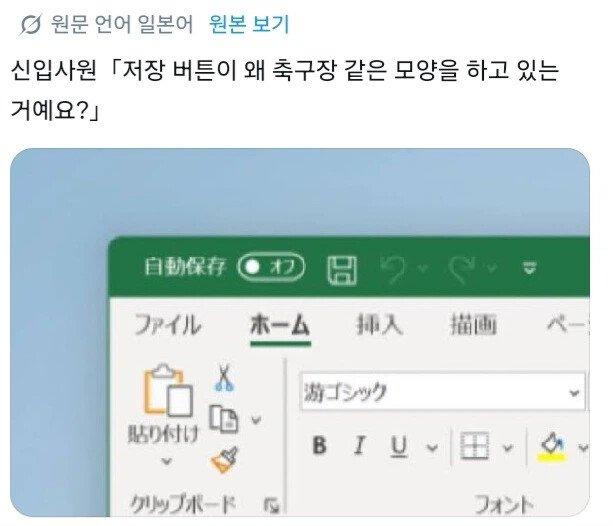Toggle italic I formatting
This screenshot has width=613, height=526.
pos(360,445)
